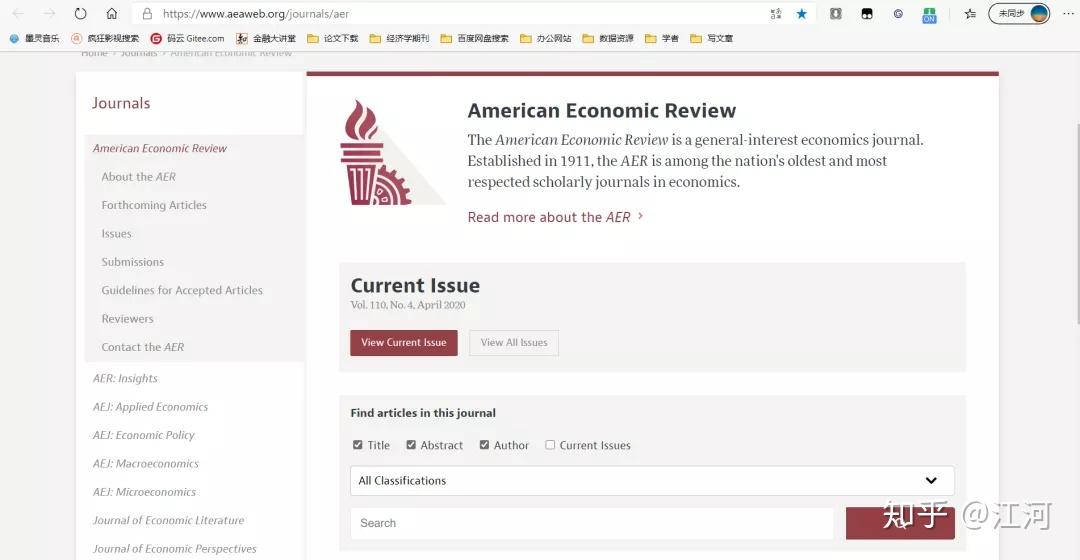
Task: Enable the Current Issues checkbox
Action: coord(550,445)
